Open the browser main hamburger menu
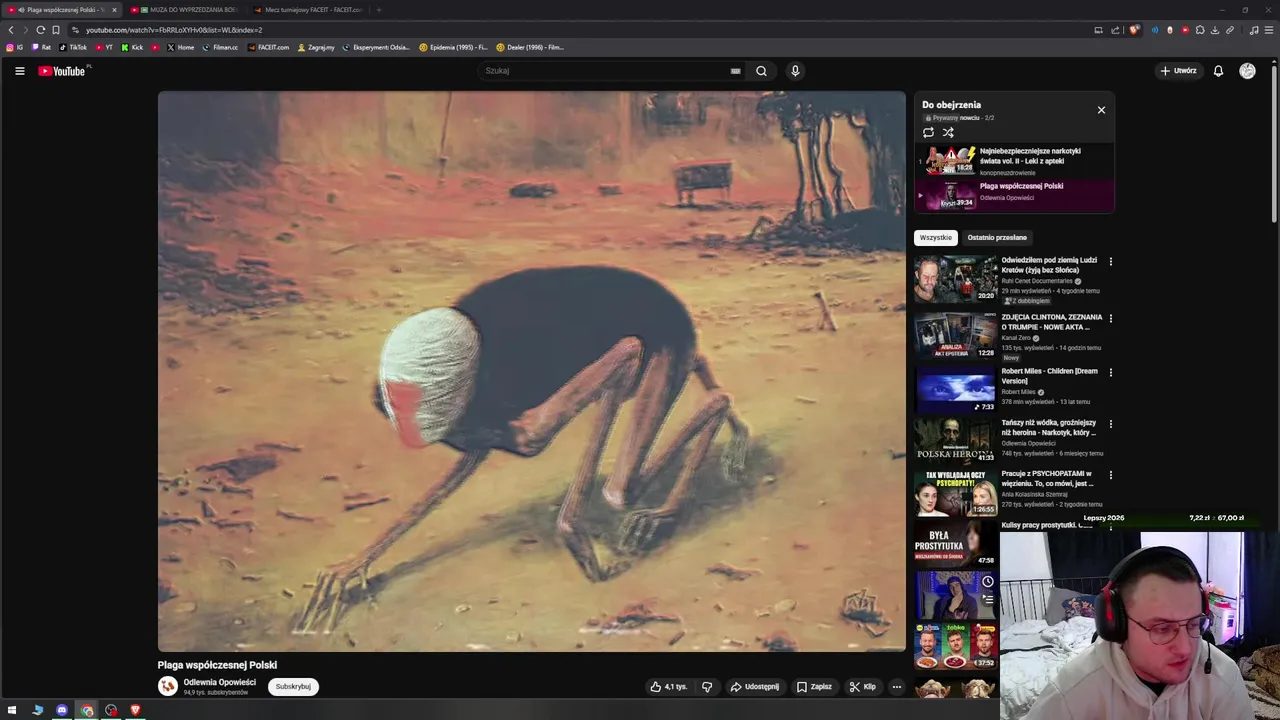 point(1268,30)
